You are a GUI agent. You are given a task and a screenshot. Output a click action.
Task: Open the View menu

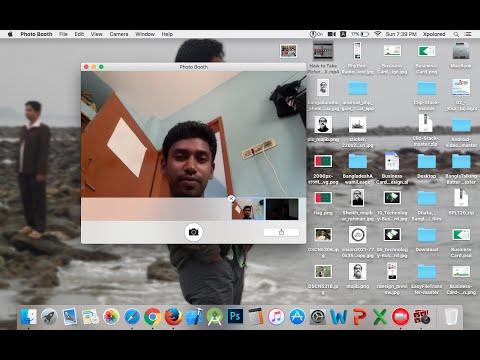tap(97, 34)
